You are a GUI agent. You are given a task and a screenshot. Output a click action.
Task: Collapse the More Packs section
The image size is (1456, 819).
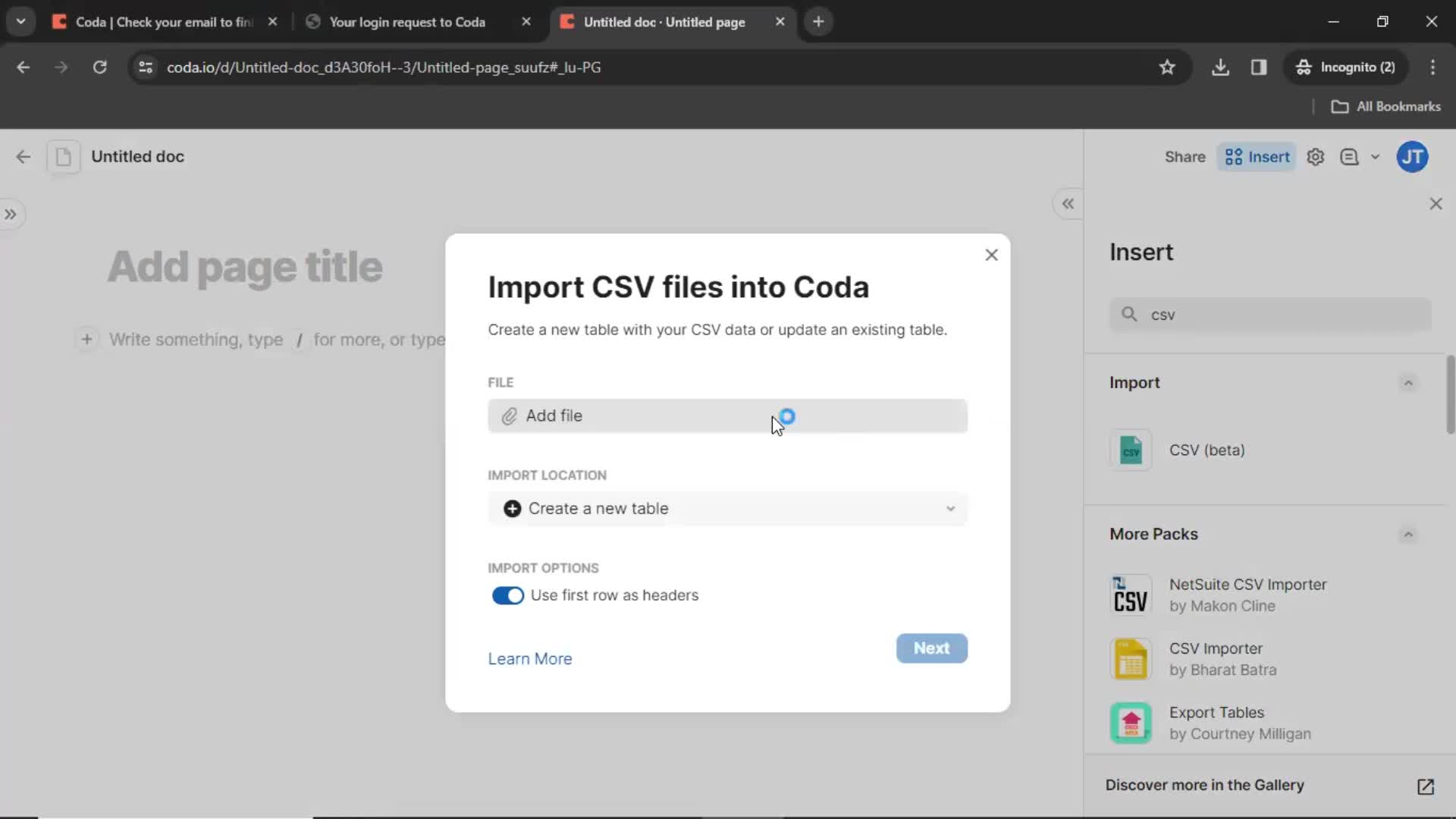(x=1408, y=535)
